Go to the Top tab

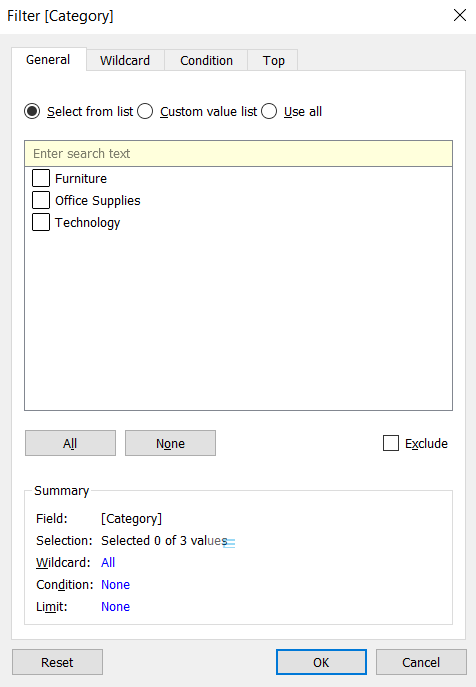point(273,60)
